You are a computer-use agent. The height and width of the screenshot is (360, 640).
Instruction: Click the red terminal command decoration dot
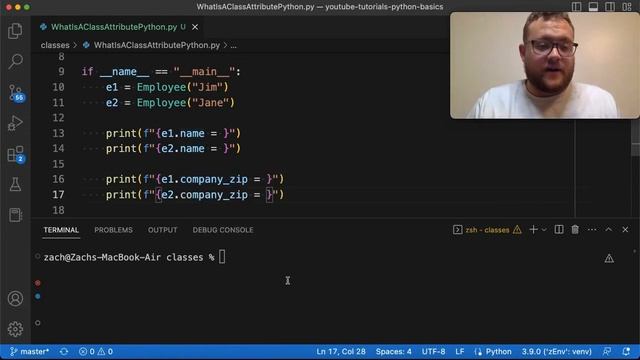pyautogui.click(x=38, y=283)
